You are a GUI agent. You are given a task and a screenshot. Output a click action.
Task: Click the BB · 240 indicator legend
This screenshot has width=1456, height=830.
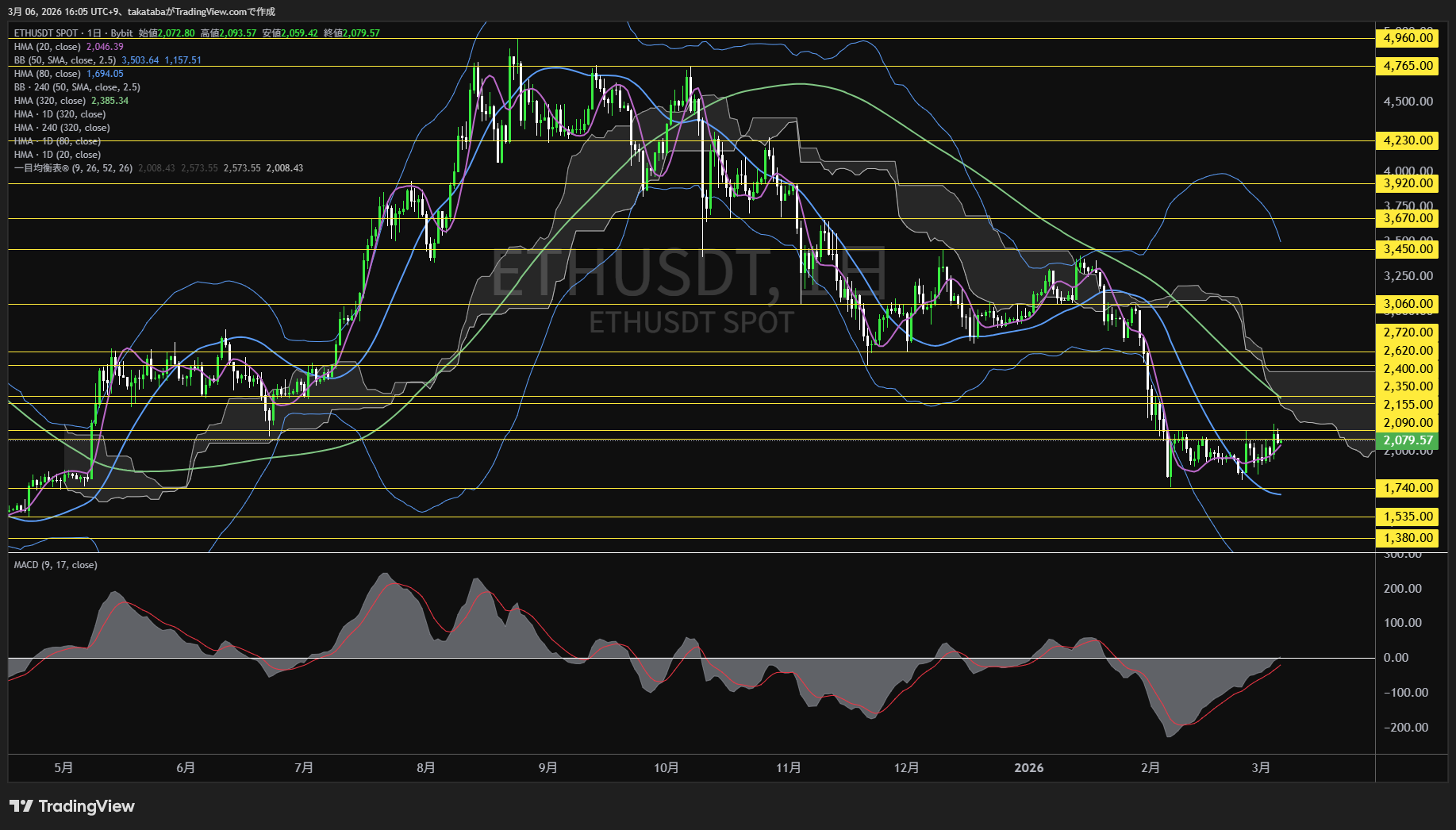[x=77, y=87]
